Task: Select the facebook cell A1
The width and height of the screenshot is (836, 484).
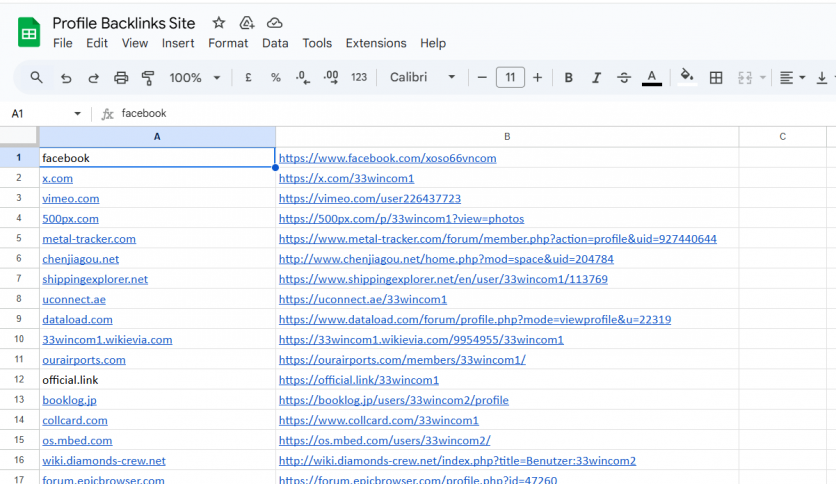Action: coord(157,158)
